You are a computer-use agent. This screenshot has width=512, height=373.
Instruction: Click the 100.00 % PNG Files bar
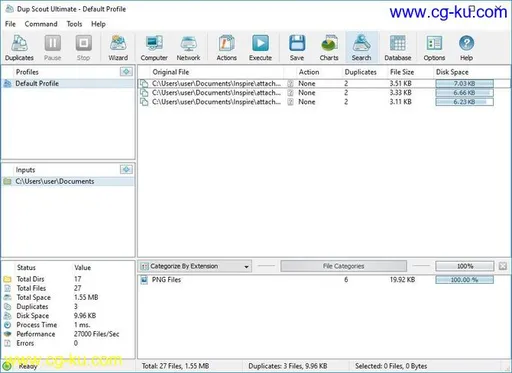coord(465,280)
